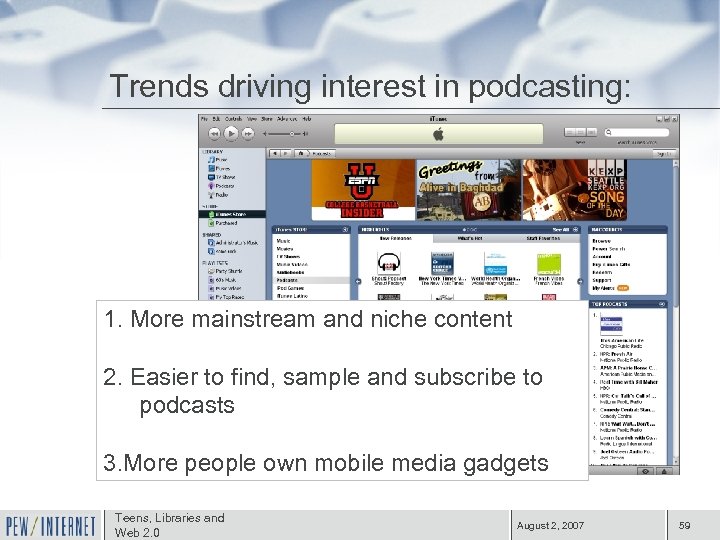
Task: Select iTunes Latino in the store list
Action: [x=292, y=296]
